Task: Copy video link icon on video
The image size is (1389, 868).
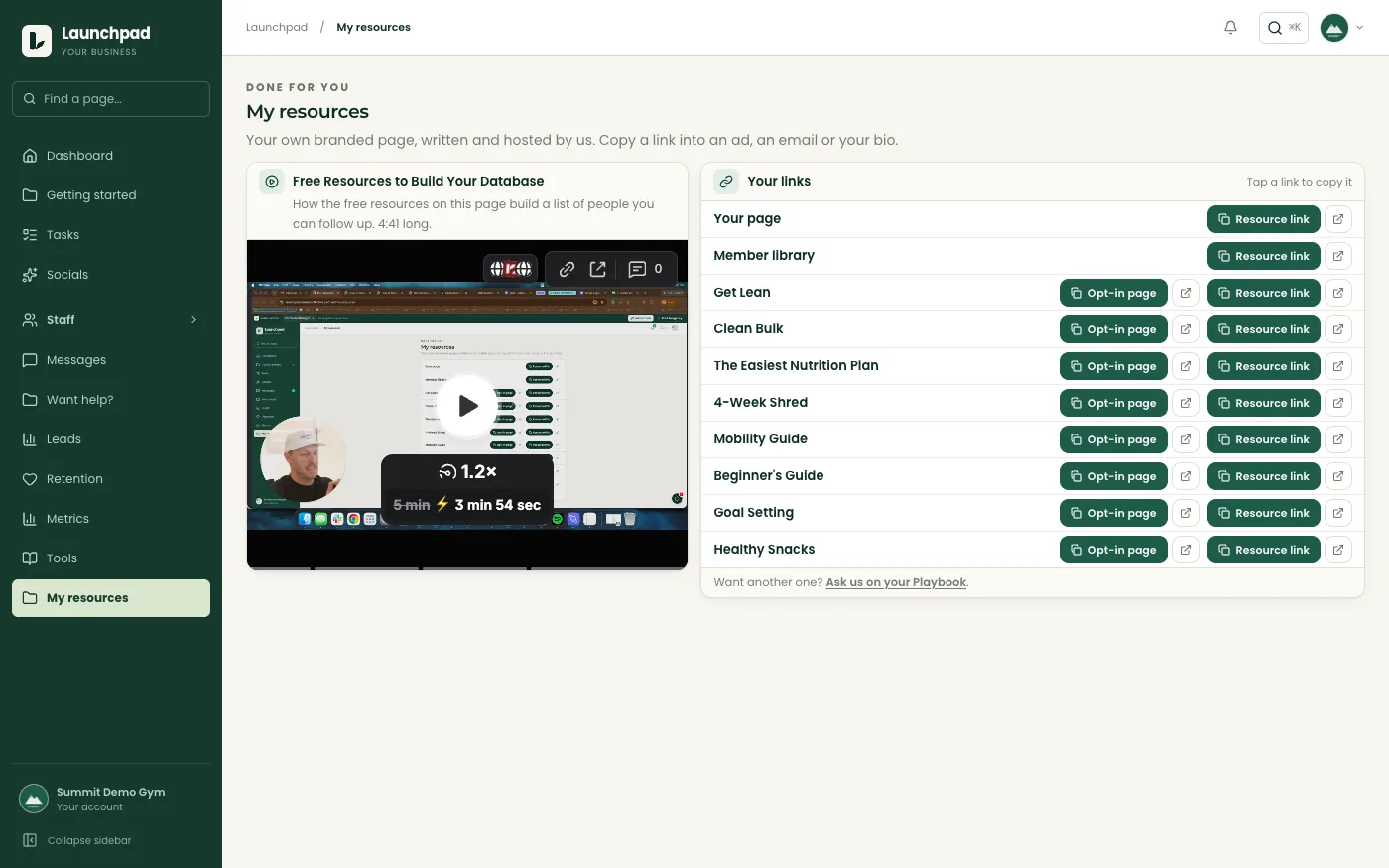Action: (x=567, y=269)
